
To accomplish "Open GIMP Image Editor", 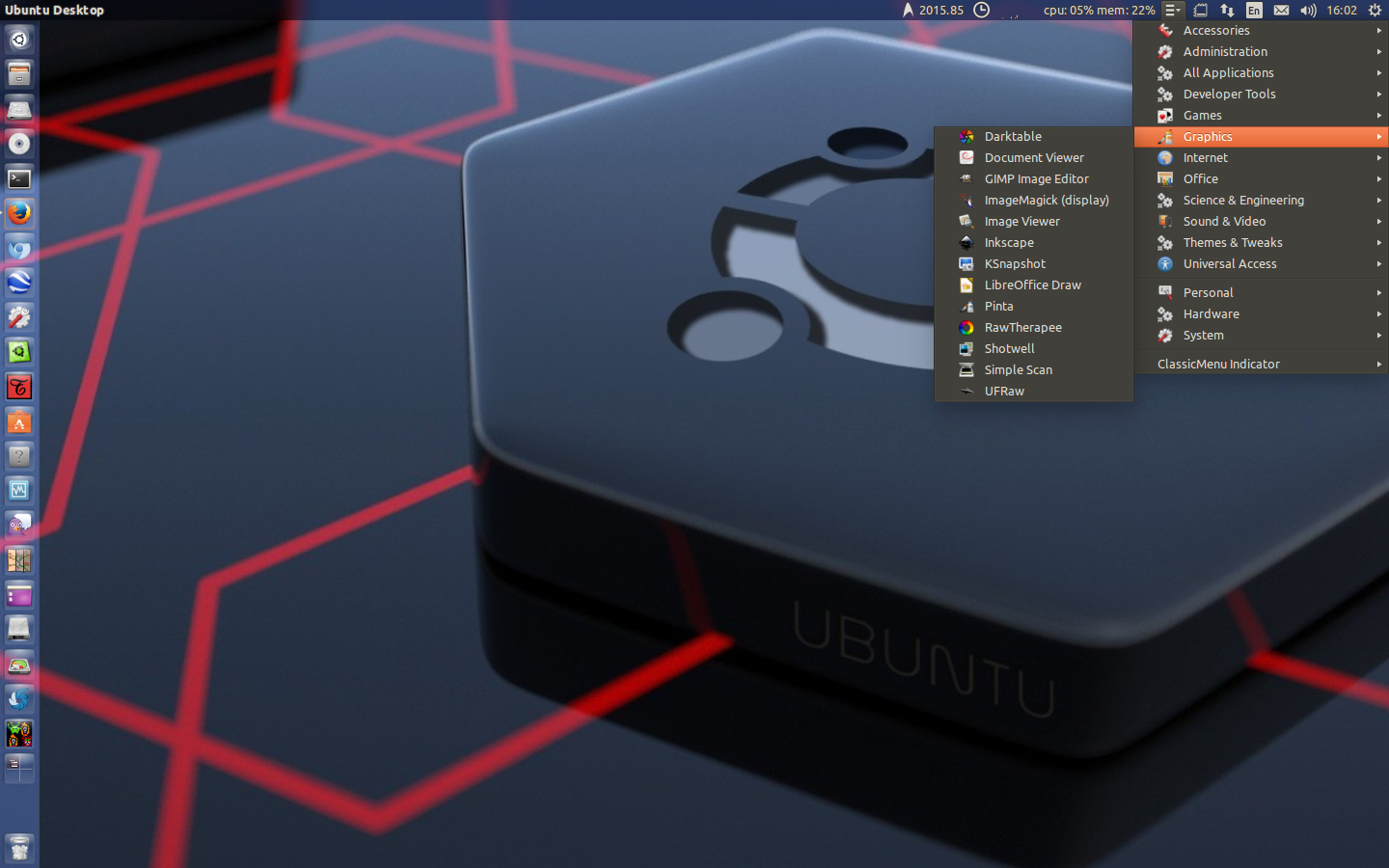I will [1033, 179].
